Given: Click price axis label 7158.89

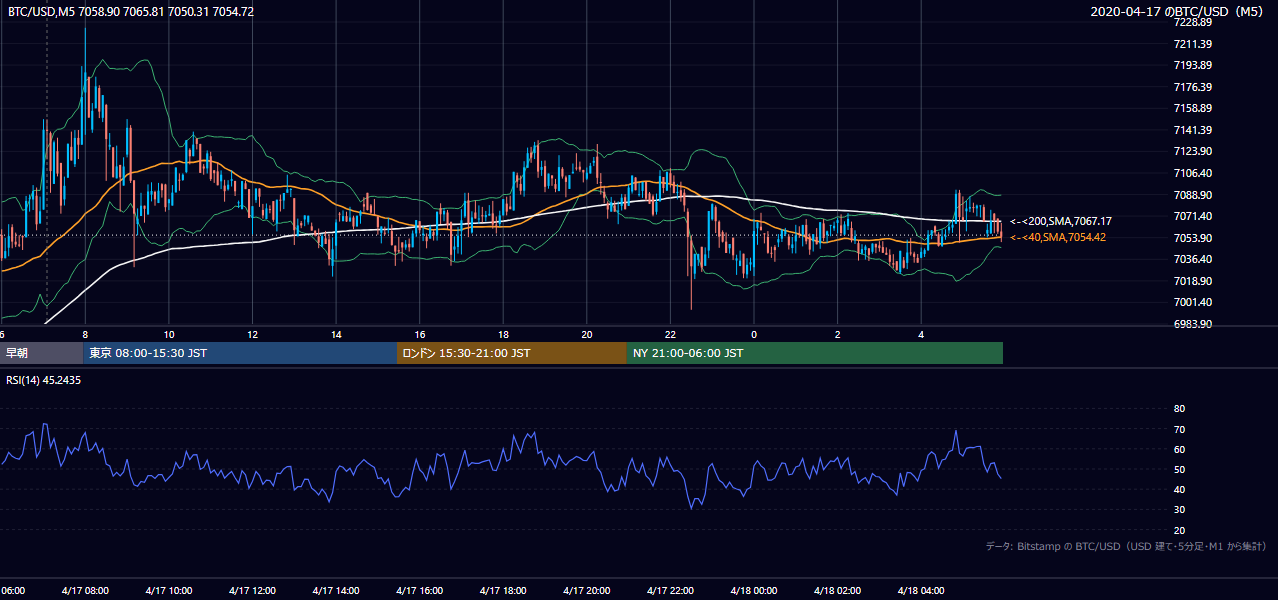Looking at the screenshot, I should [x=1193, y=108].
